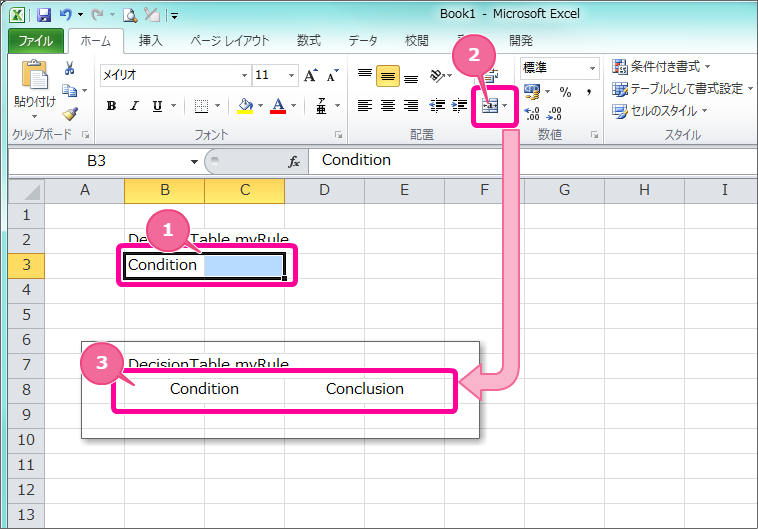This screenshot has width=758, height=529.
Task: Open the borders dropdown arrow
Action: coord(218,106)
